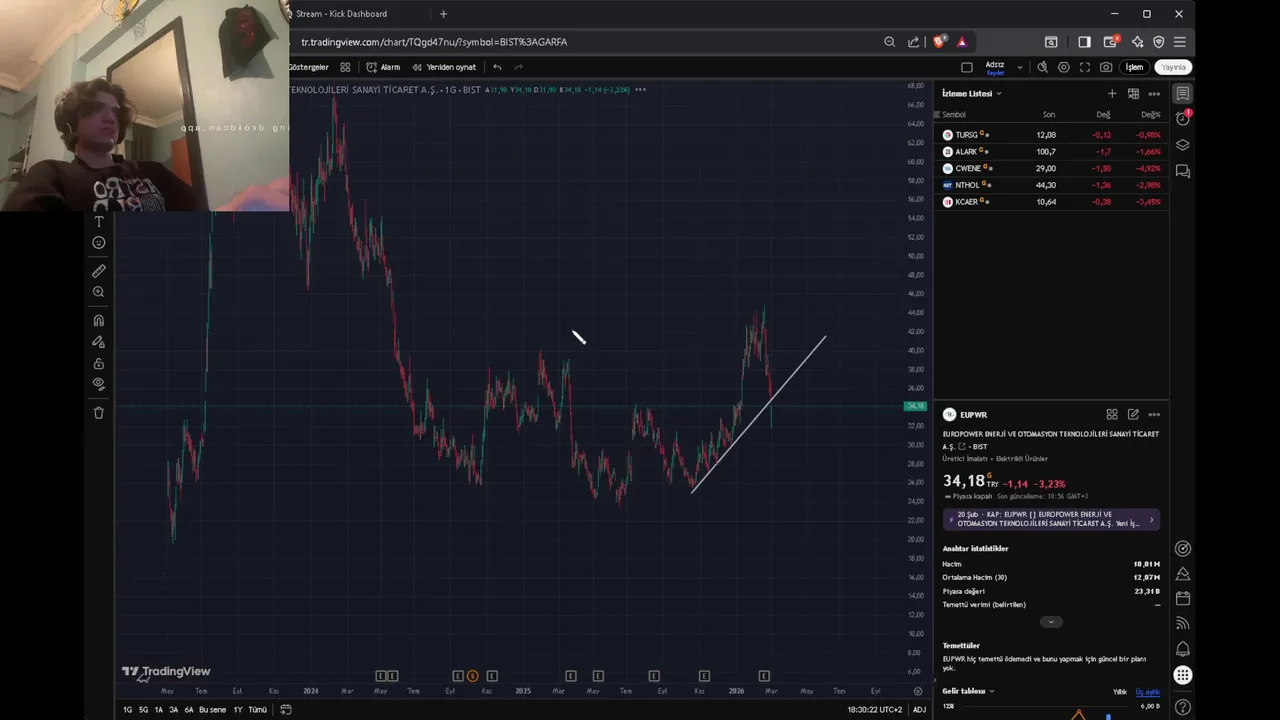Screen dimensions: 1280x720
Task: Select ALARK in the watchlist
Action: pos(1052,152)
